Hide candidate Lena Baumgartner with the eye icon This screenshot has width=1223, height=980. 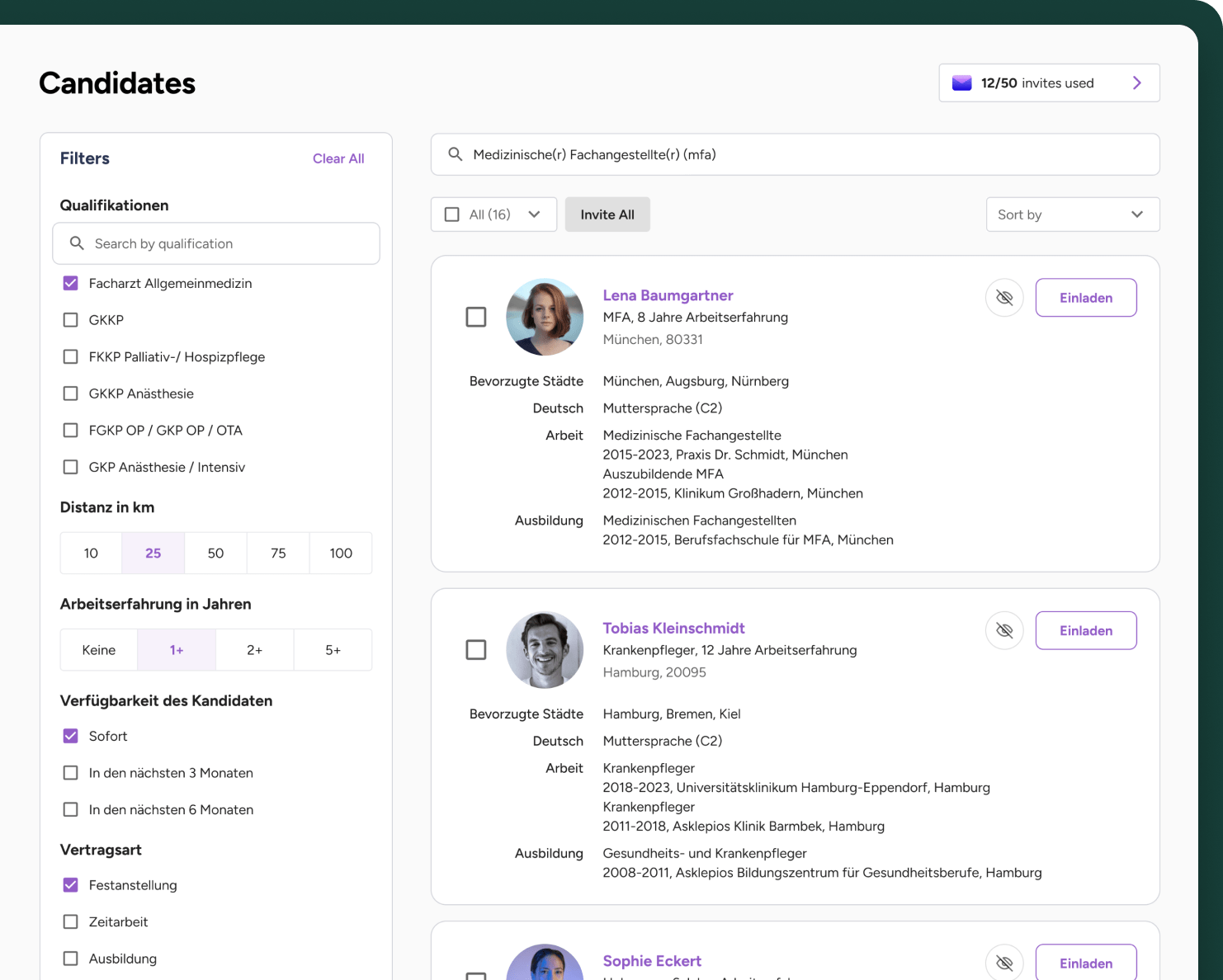(x=1003, y=298)
